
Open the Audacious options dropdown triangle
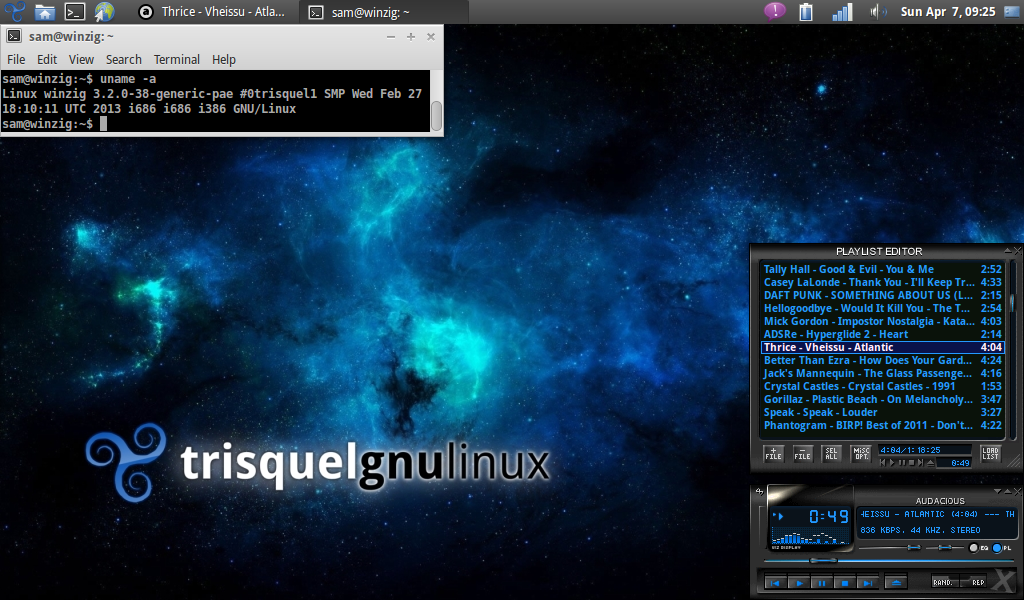[x=997, y=491]
